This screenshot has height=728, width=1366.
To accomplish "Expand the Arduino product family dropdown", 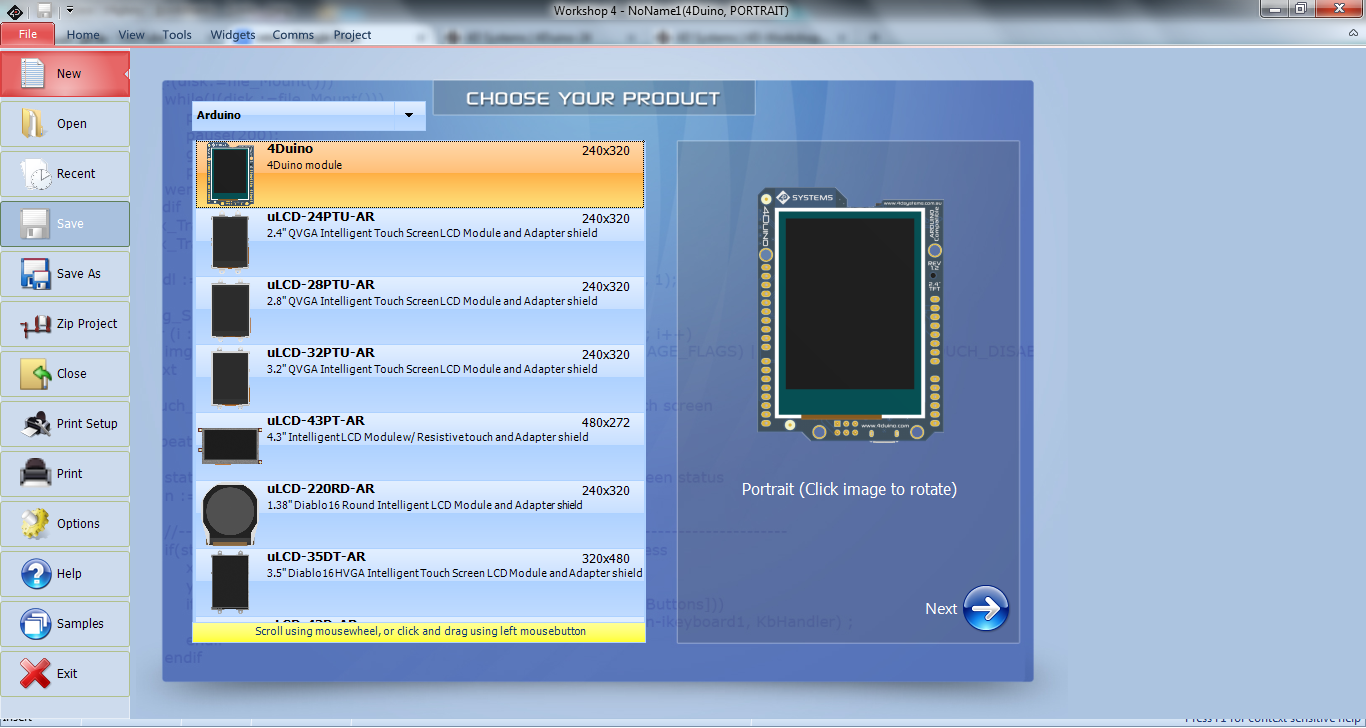I will point(409,115).
